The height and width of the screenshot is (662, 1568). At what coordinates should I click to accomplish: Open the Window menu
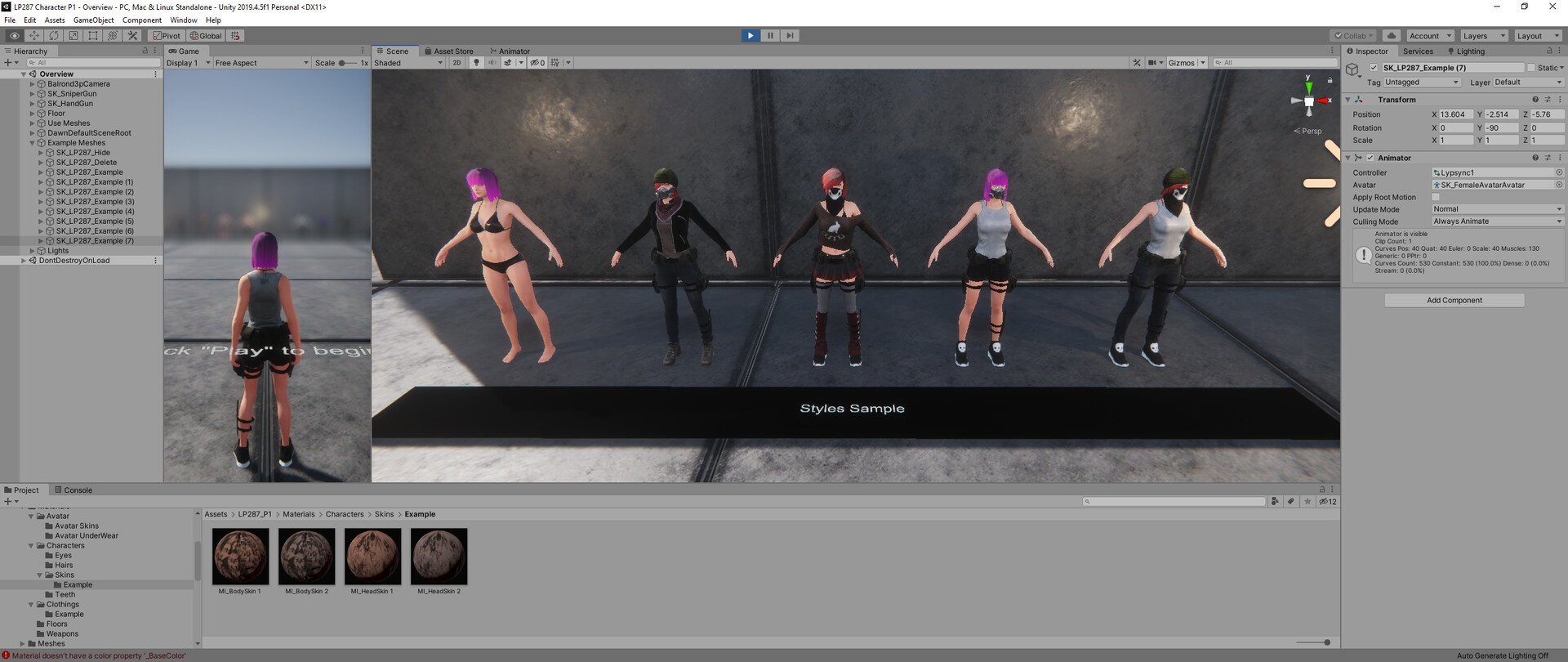pyautogui.click(x=183, y=20)
